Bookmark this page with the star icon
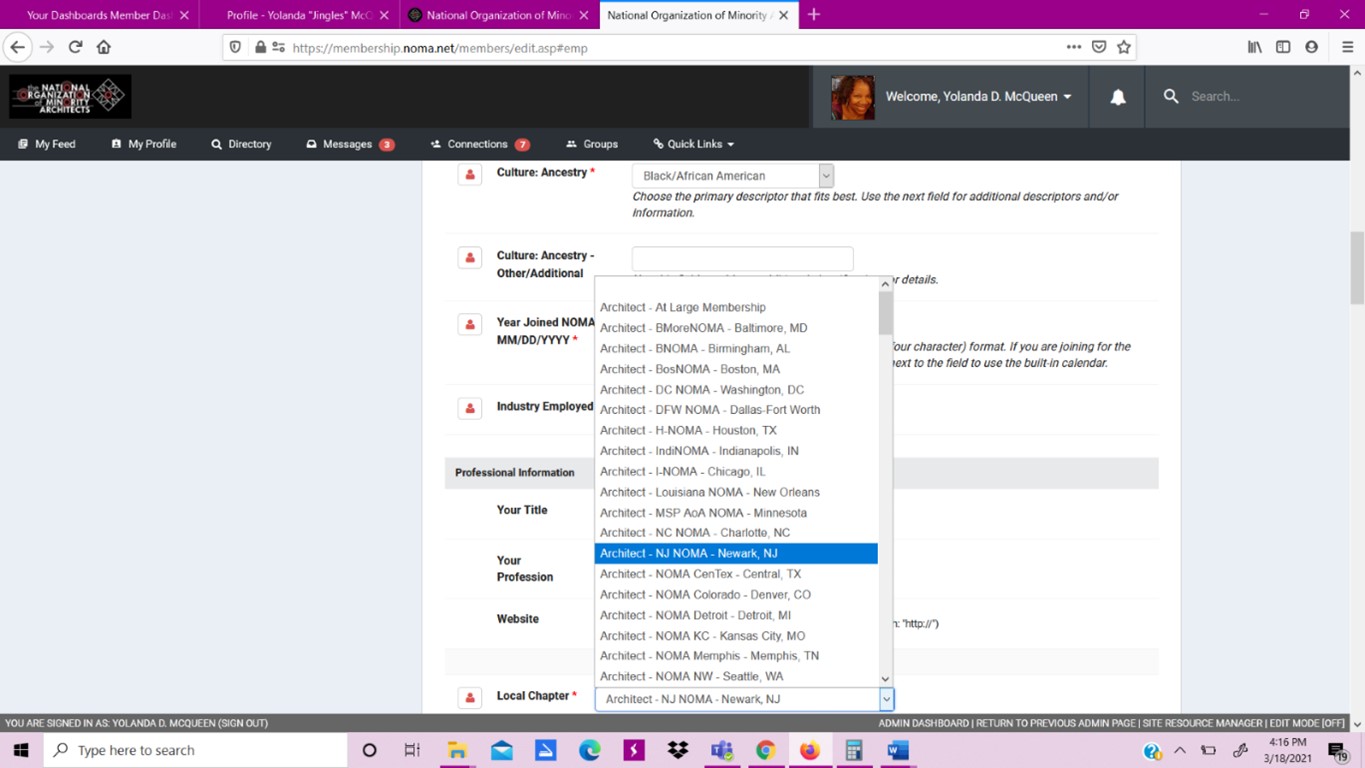Viewport: 1365px width, 768px height. 1124,47
